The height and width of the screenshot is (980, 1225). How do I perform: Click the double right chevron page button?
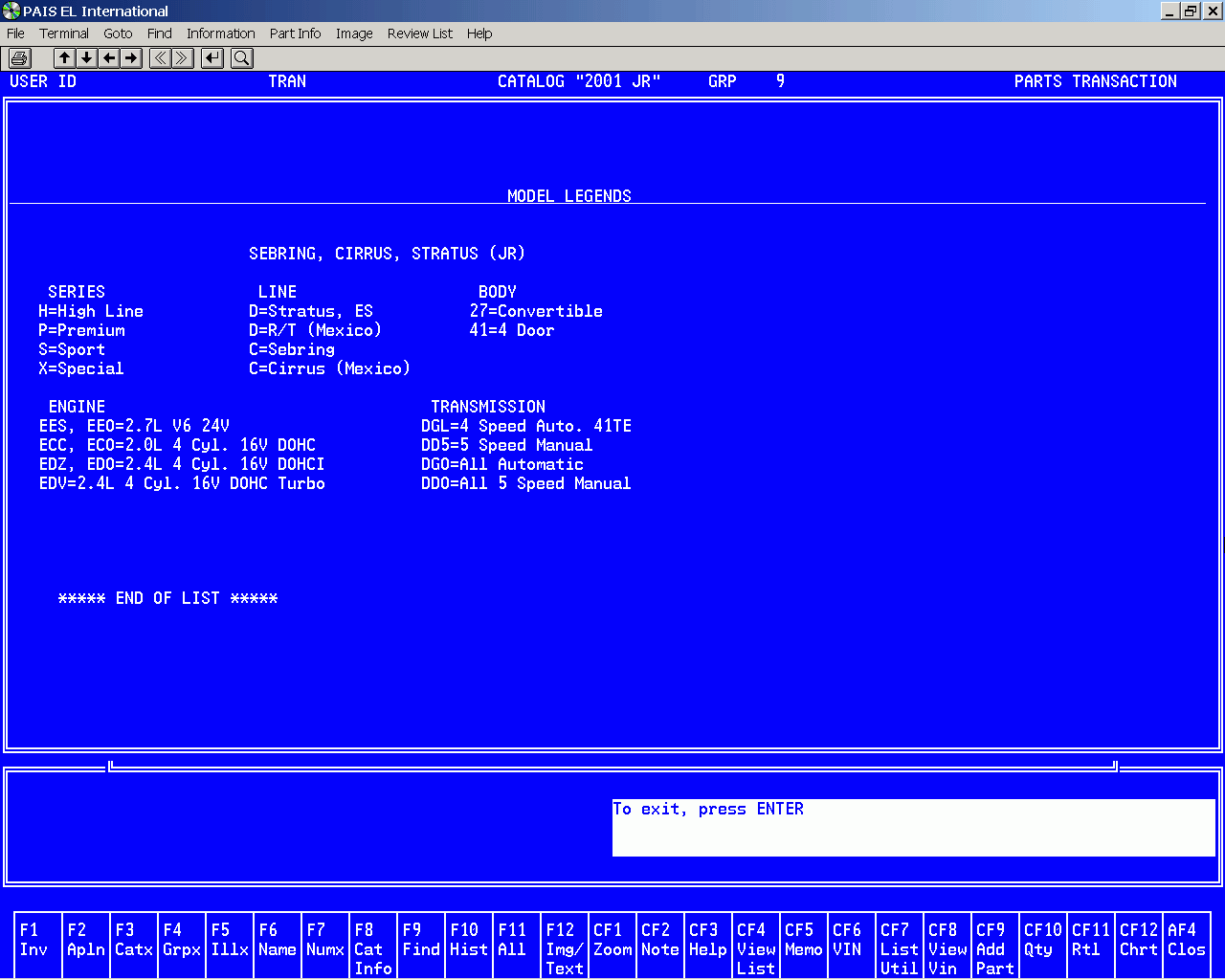(x=183, y=58)
